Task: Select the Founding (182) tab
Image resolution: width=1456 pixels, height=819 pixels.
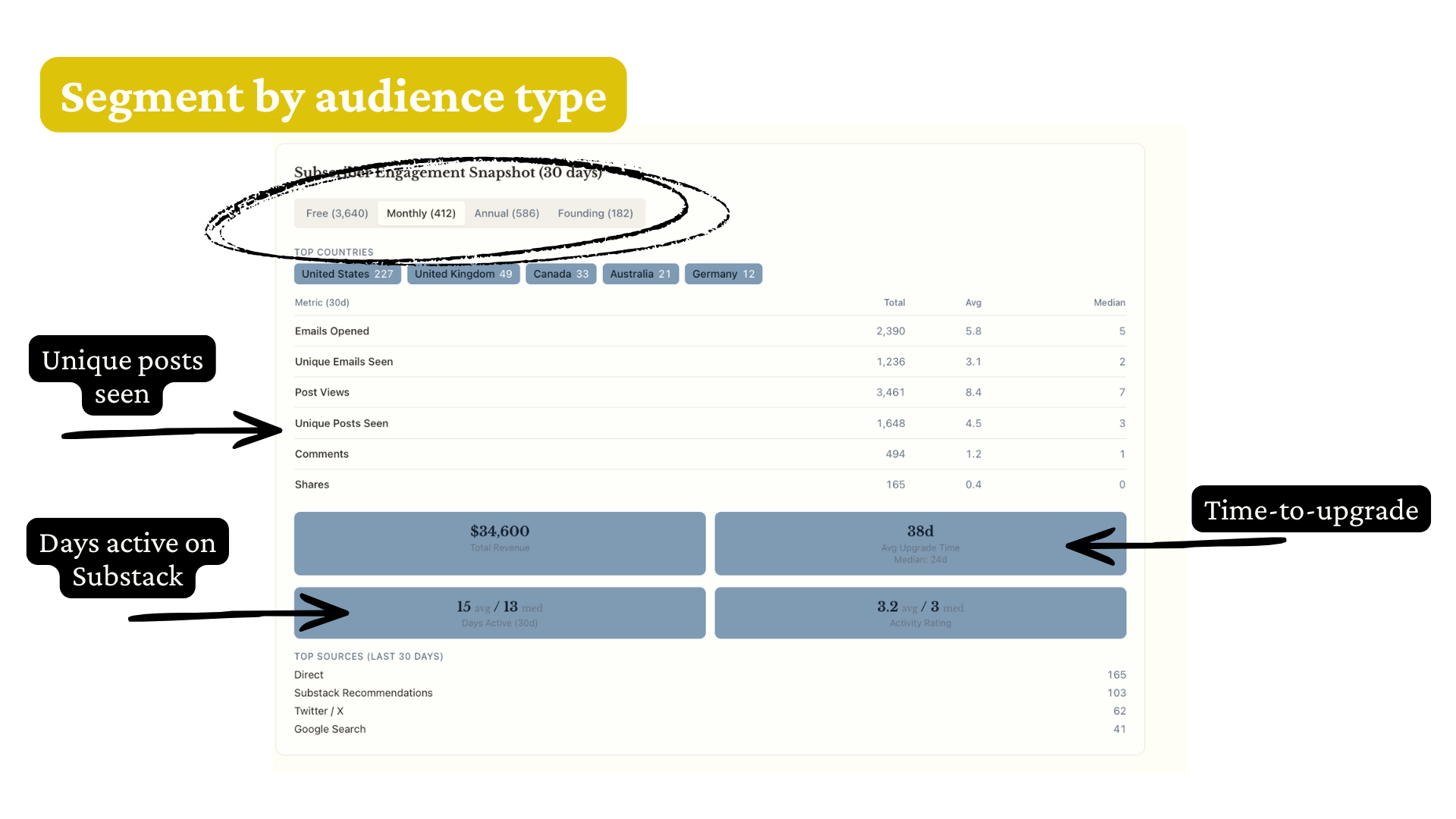Action: pyautogui.click(x=595, y=213)
